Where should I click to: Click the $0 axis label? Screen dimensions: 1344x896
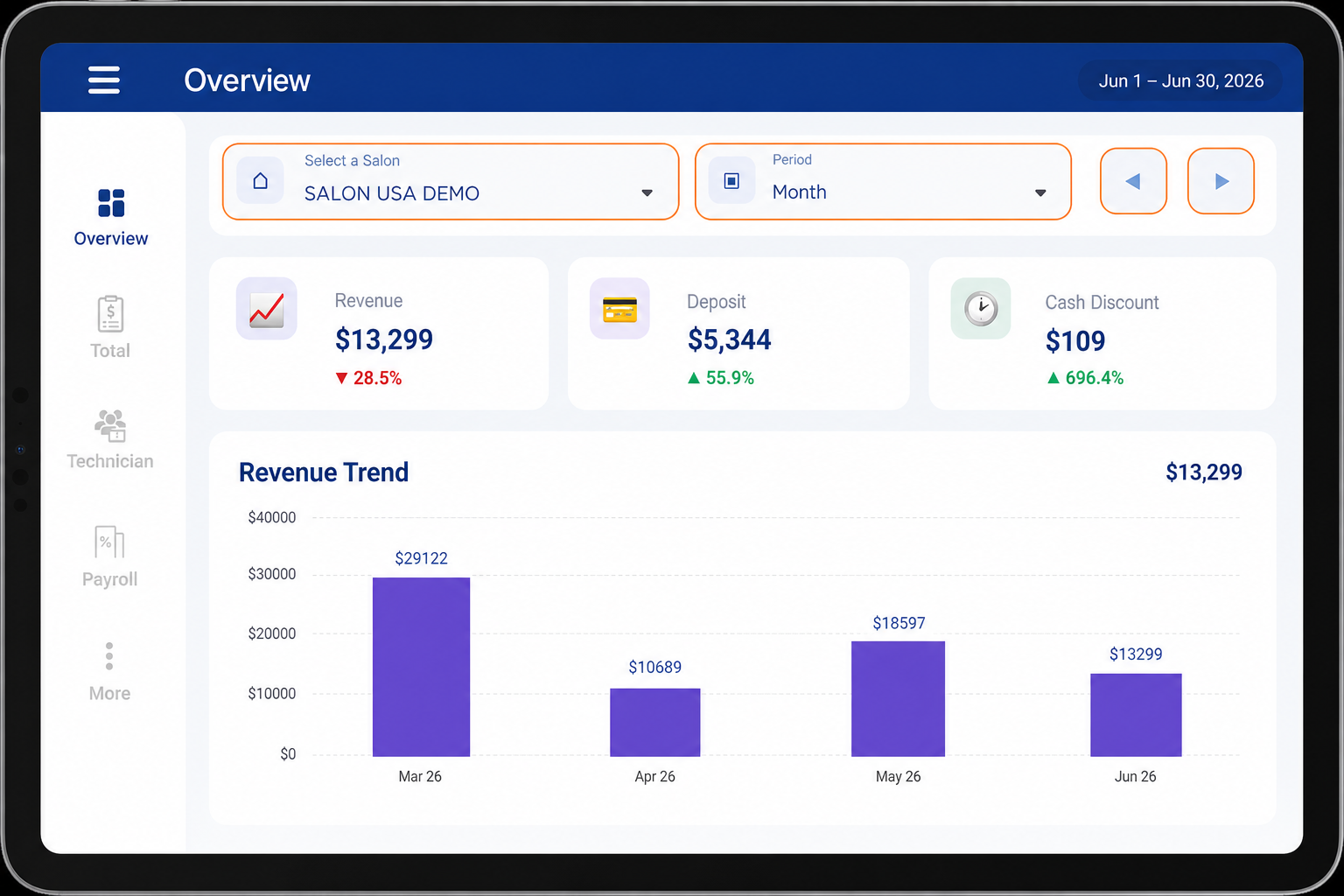coord(288,754)
